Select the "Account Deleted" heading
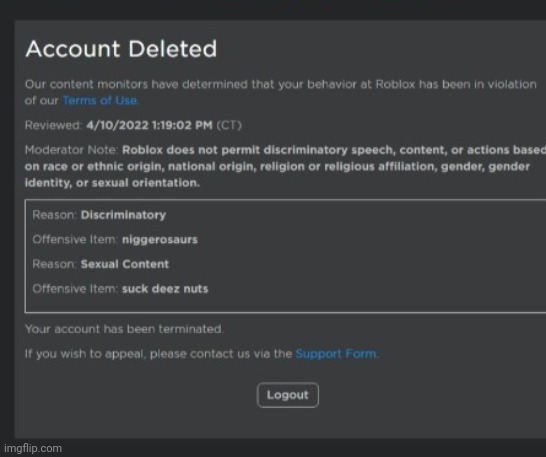The width and height of the screenshot is (546, 457). (121, 49)
